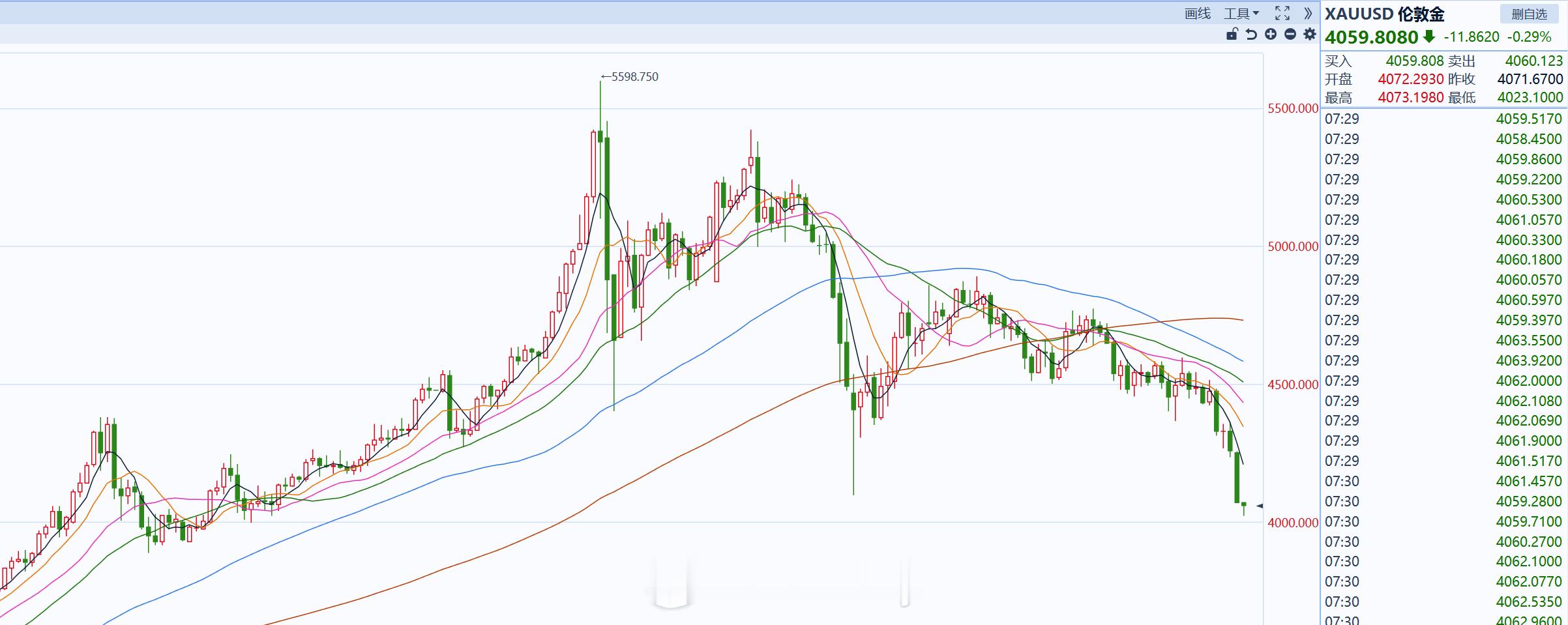Click tick price 4058.4500
Image resolution: width=1568 pixels, height=625 pixels.
tap(1529, 139)
